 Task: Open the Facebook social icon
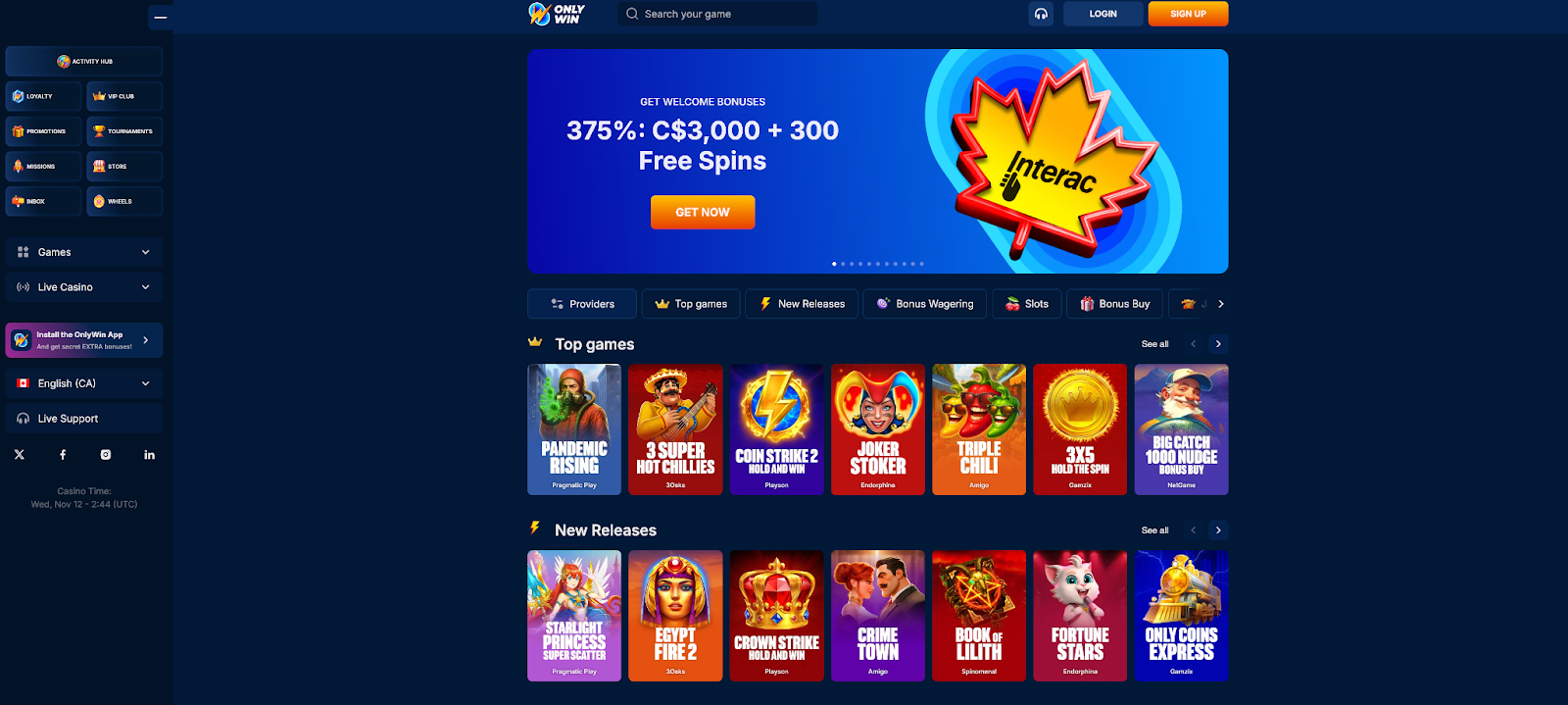pos(63,455)
